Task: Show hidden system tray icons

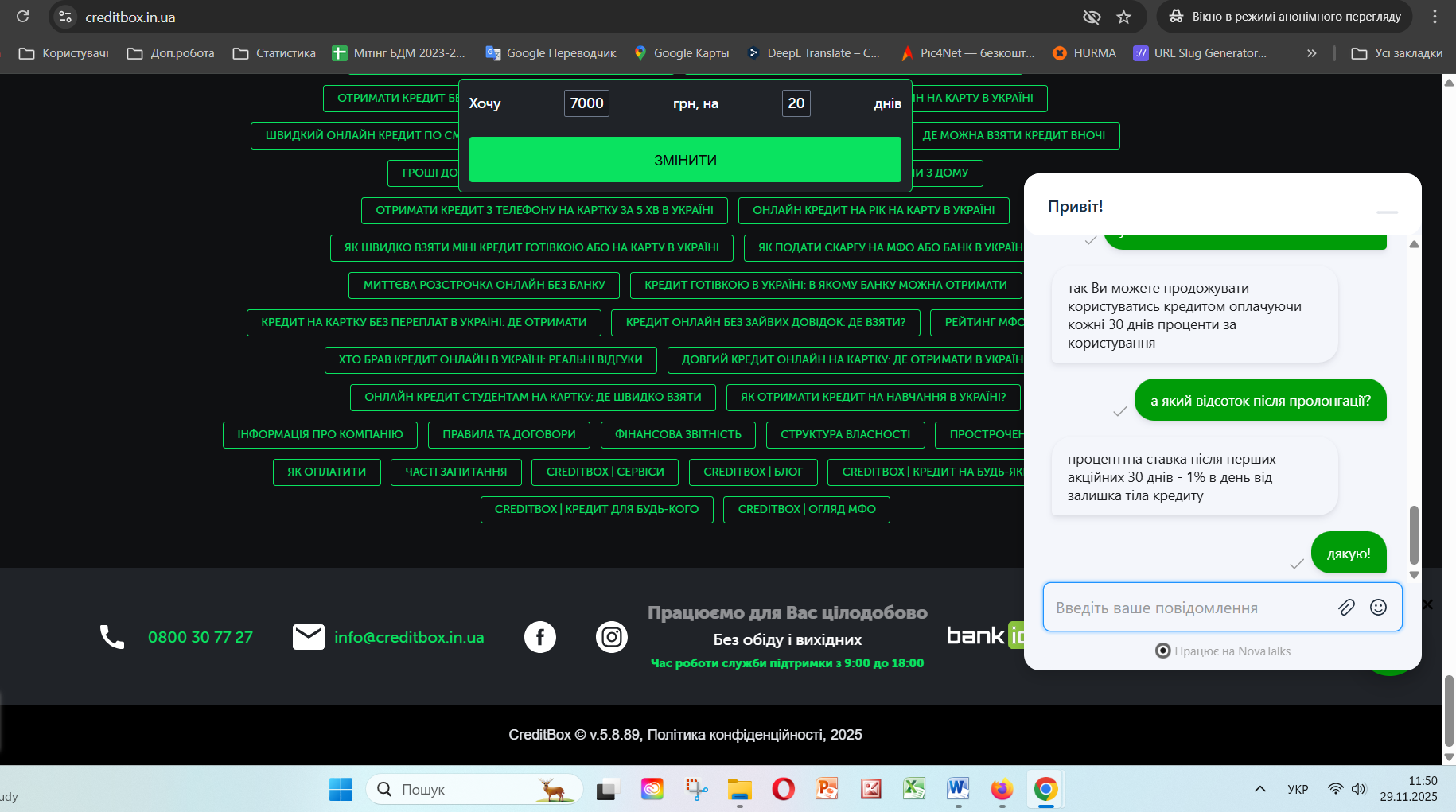Action: click(1260, 789)
